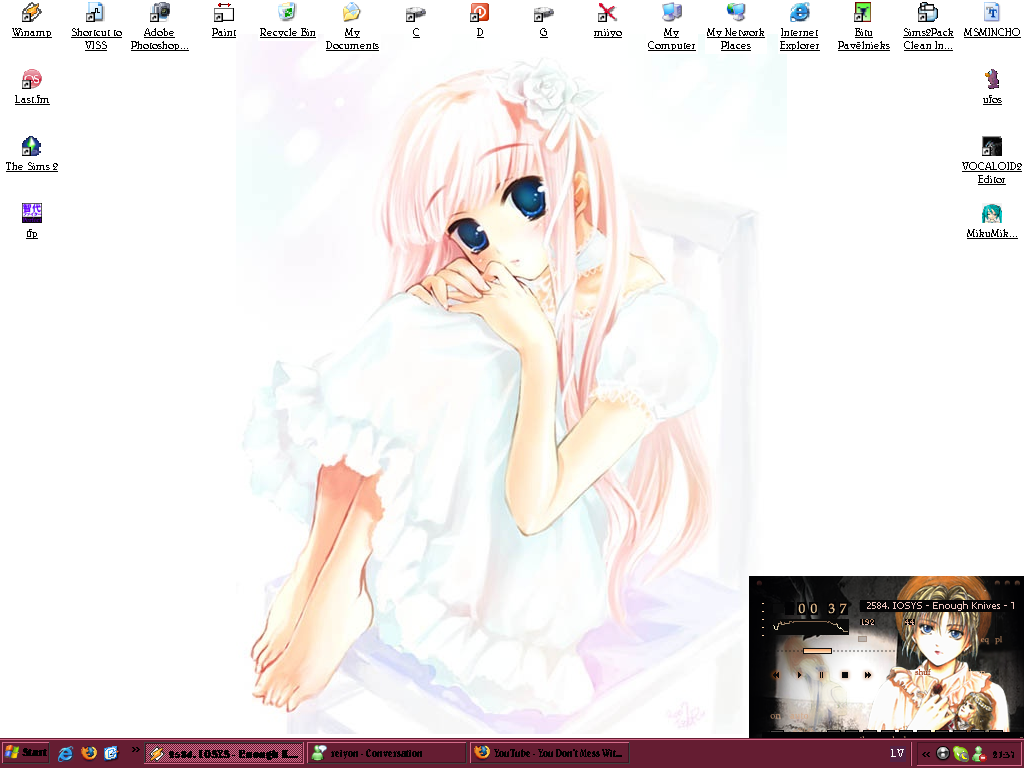Select the miiyo desktop icon
Screen dimensions: 1024x768
607,20
